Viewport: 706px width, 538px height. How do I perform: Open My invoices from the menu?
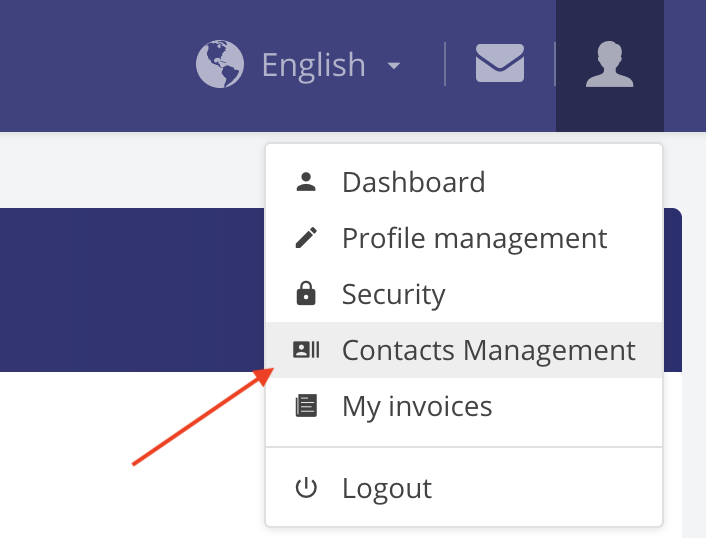coord(464,406)
